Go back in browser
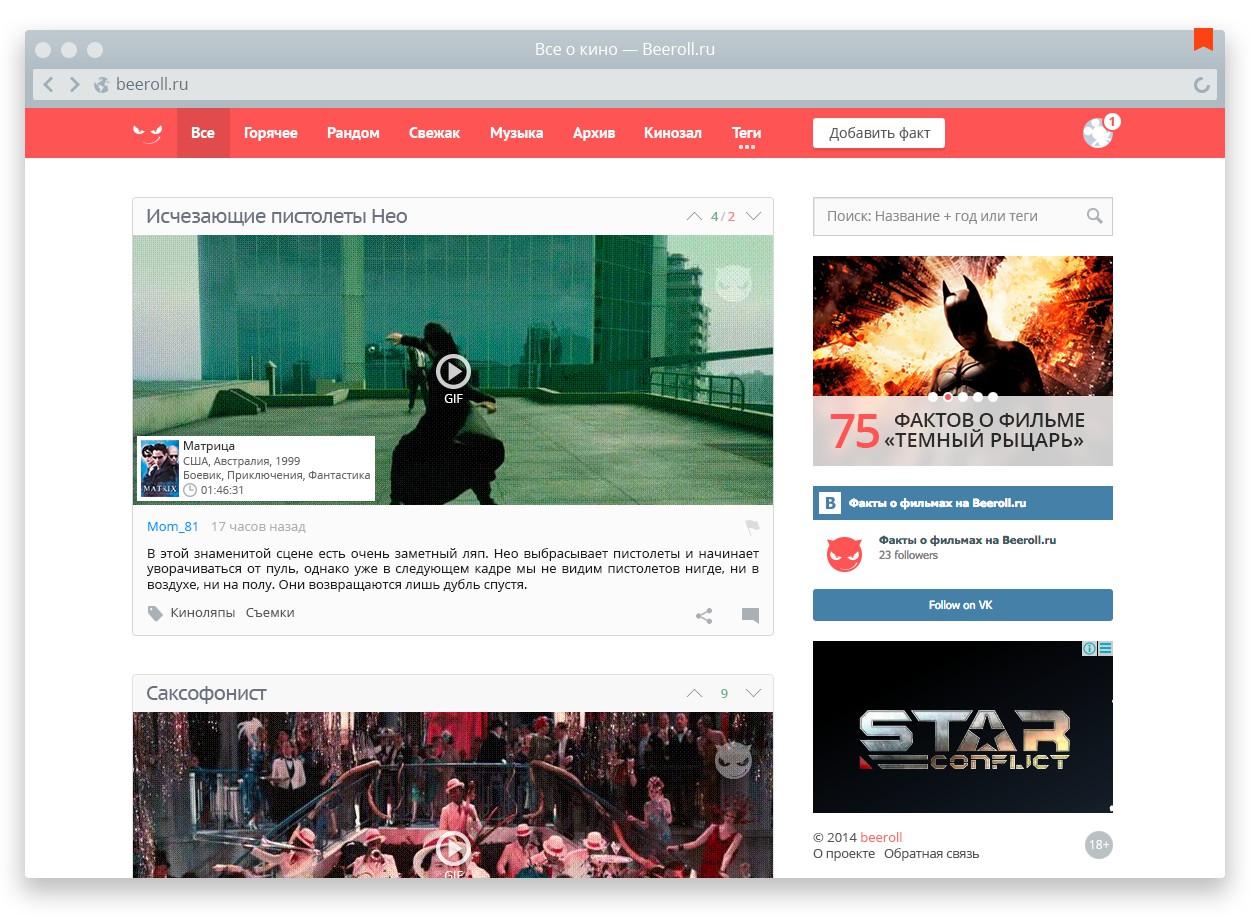Viewport: 1250px width, 920px height. (48, 85)
